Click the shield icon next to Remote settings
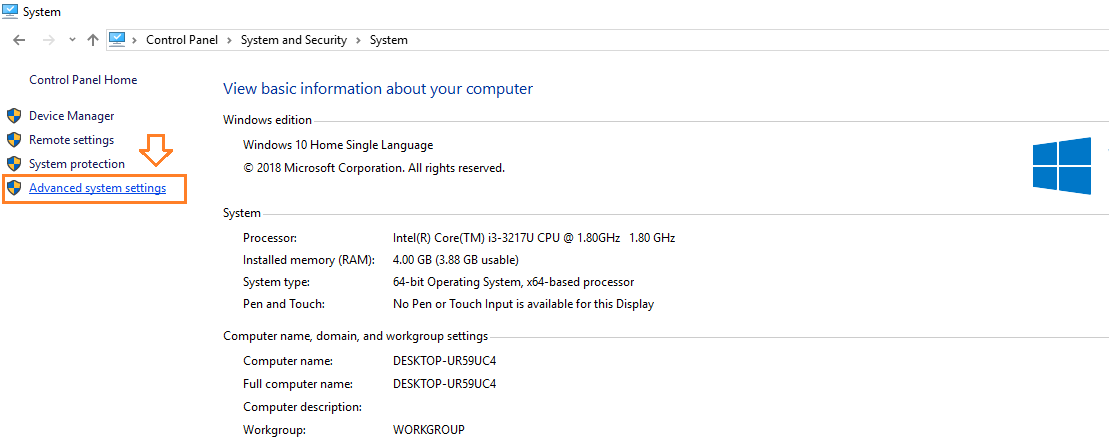The height and width of the screenshot is (444, 1109). [14, 140]
